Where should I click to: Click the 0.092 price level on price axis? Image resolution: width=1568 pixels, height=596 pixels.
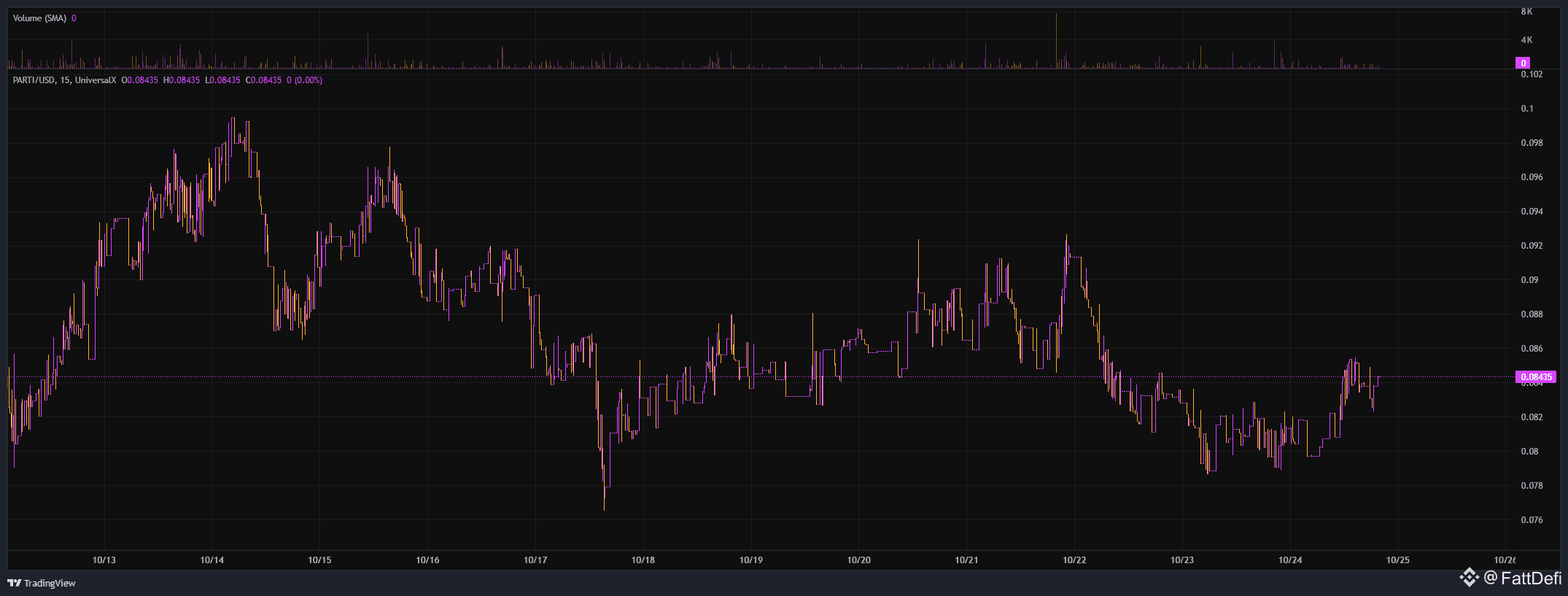click(1532, 246)
